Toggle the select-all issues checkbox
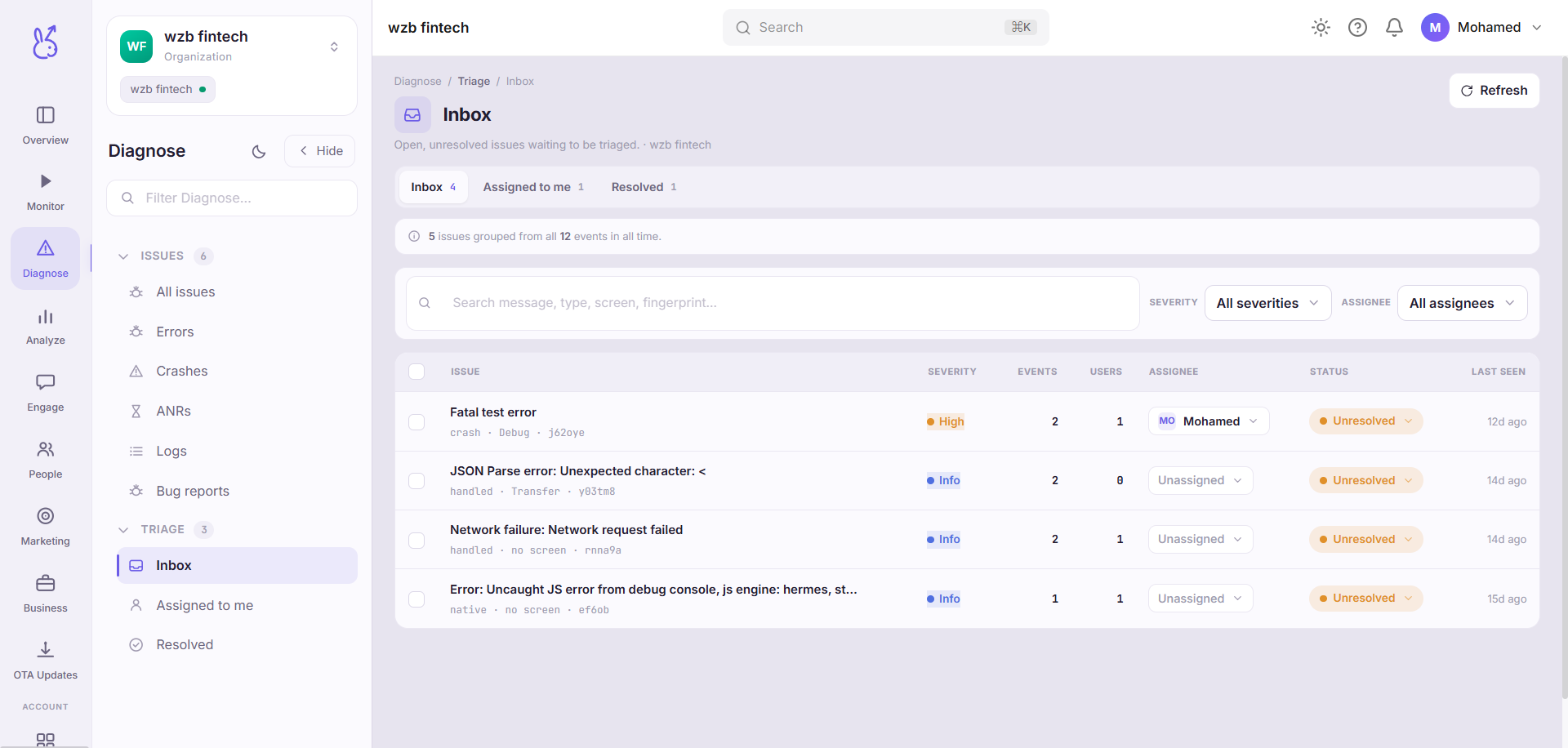The width and height of the screenshot is (1568, 748). (416, 372)
